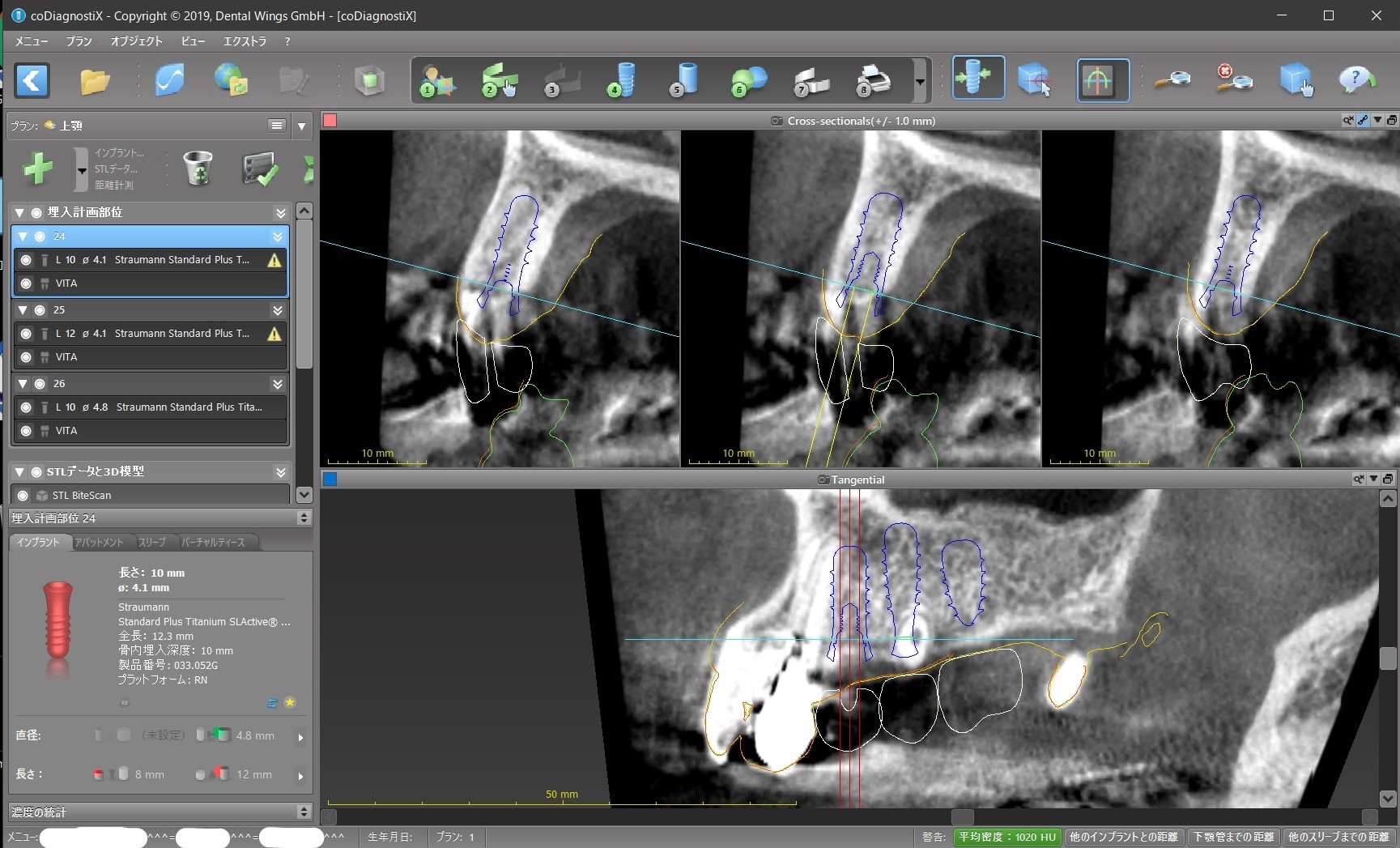This screenshot has width=1400, height=848.
Task: Expand options chevron for 埋入計画部位
Action: tap(281, 213)
